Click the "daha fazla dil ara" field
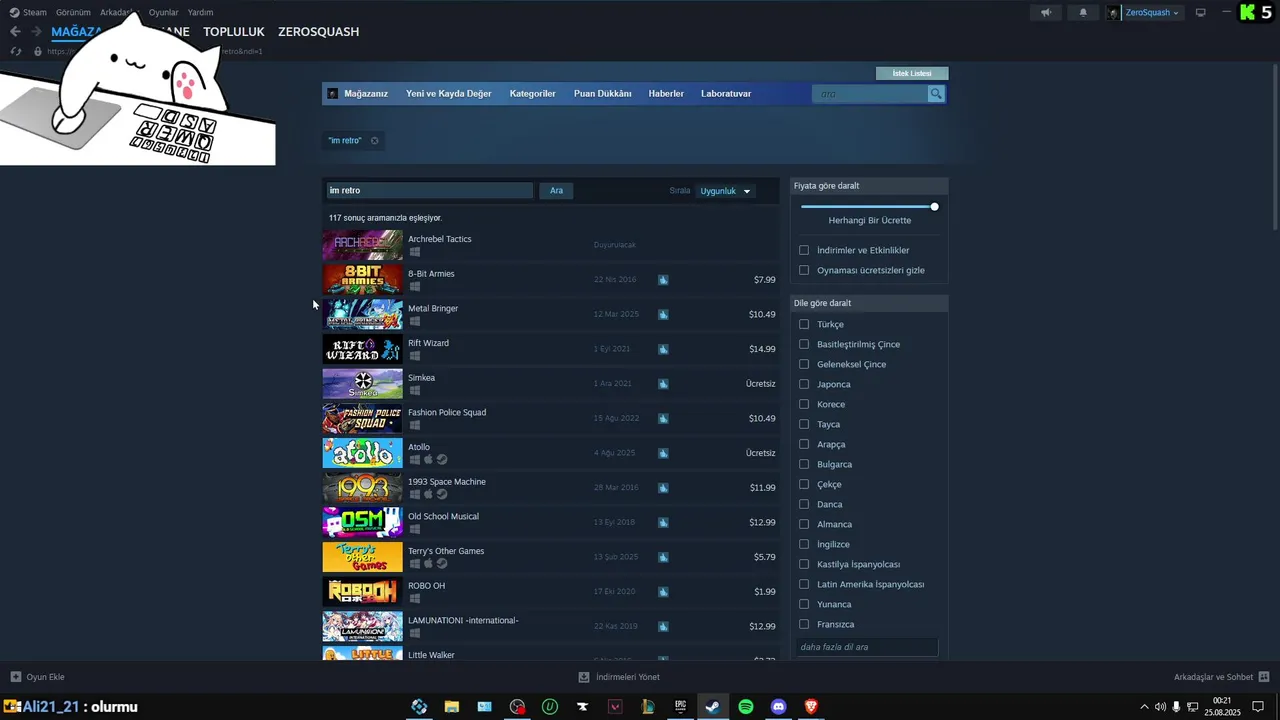Image resolution: width=1280 pixels, height=720 pixels. pos(867,647)
